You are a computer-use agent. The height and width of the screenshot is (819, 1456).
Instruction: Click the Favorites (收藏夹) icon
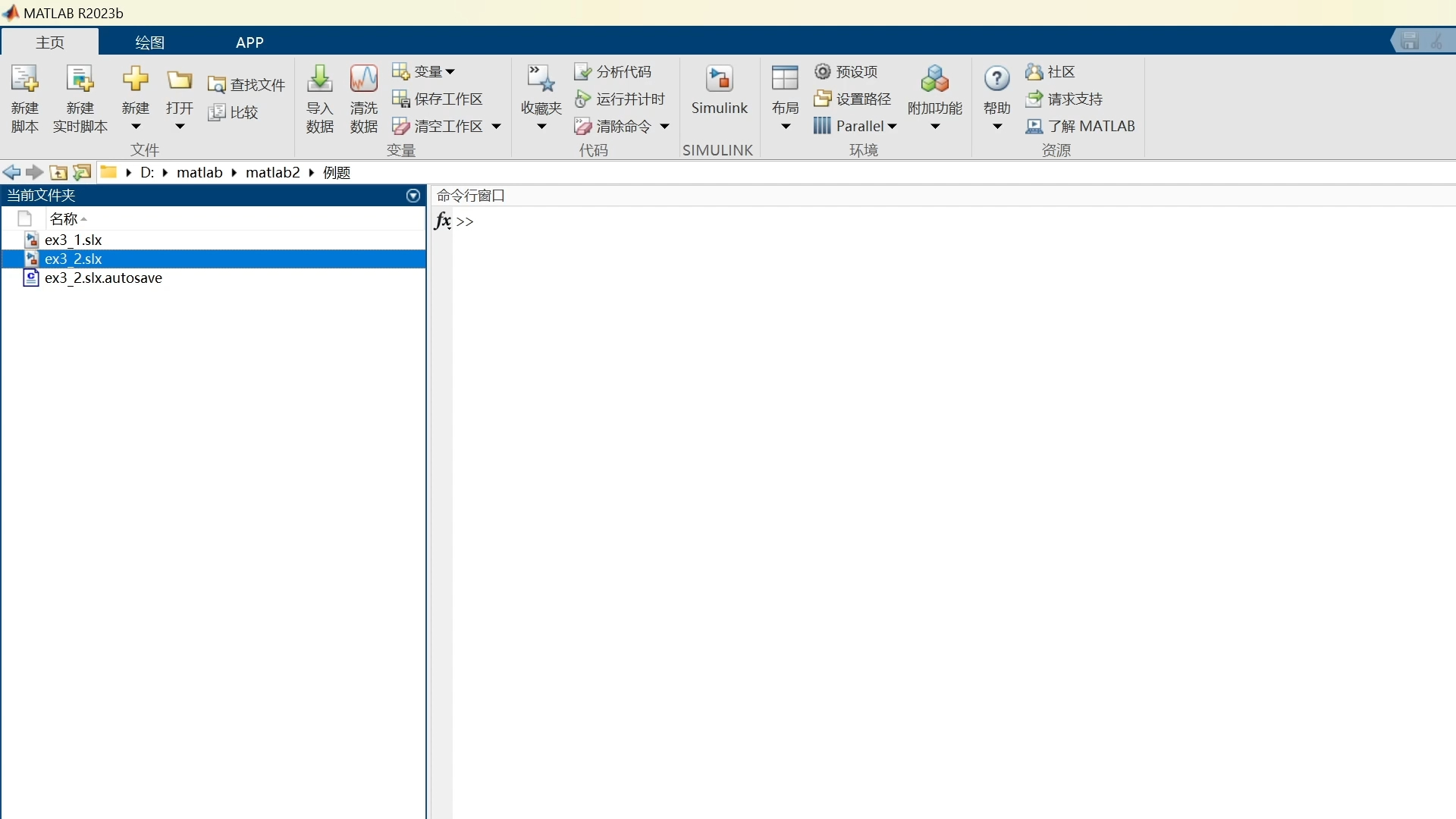[x=541, y=79]
